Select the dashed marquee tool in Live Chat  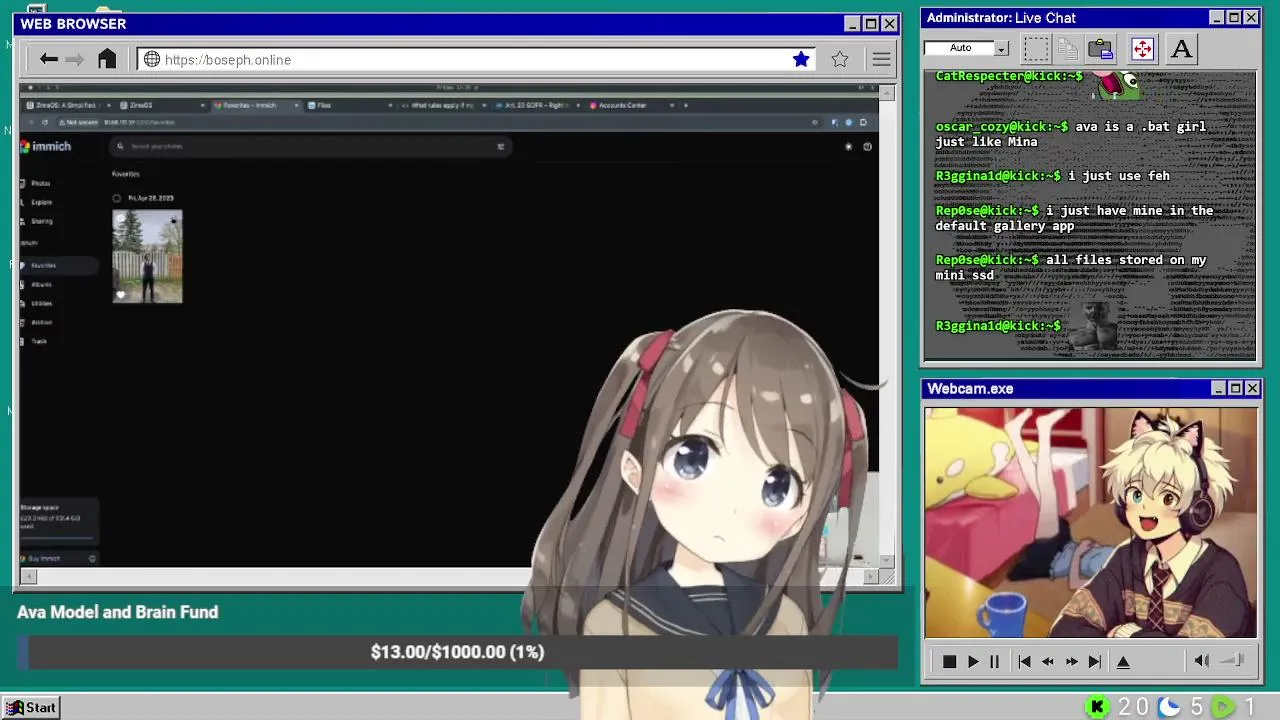click(x=1036, y=48)
